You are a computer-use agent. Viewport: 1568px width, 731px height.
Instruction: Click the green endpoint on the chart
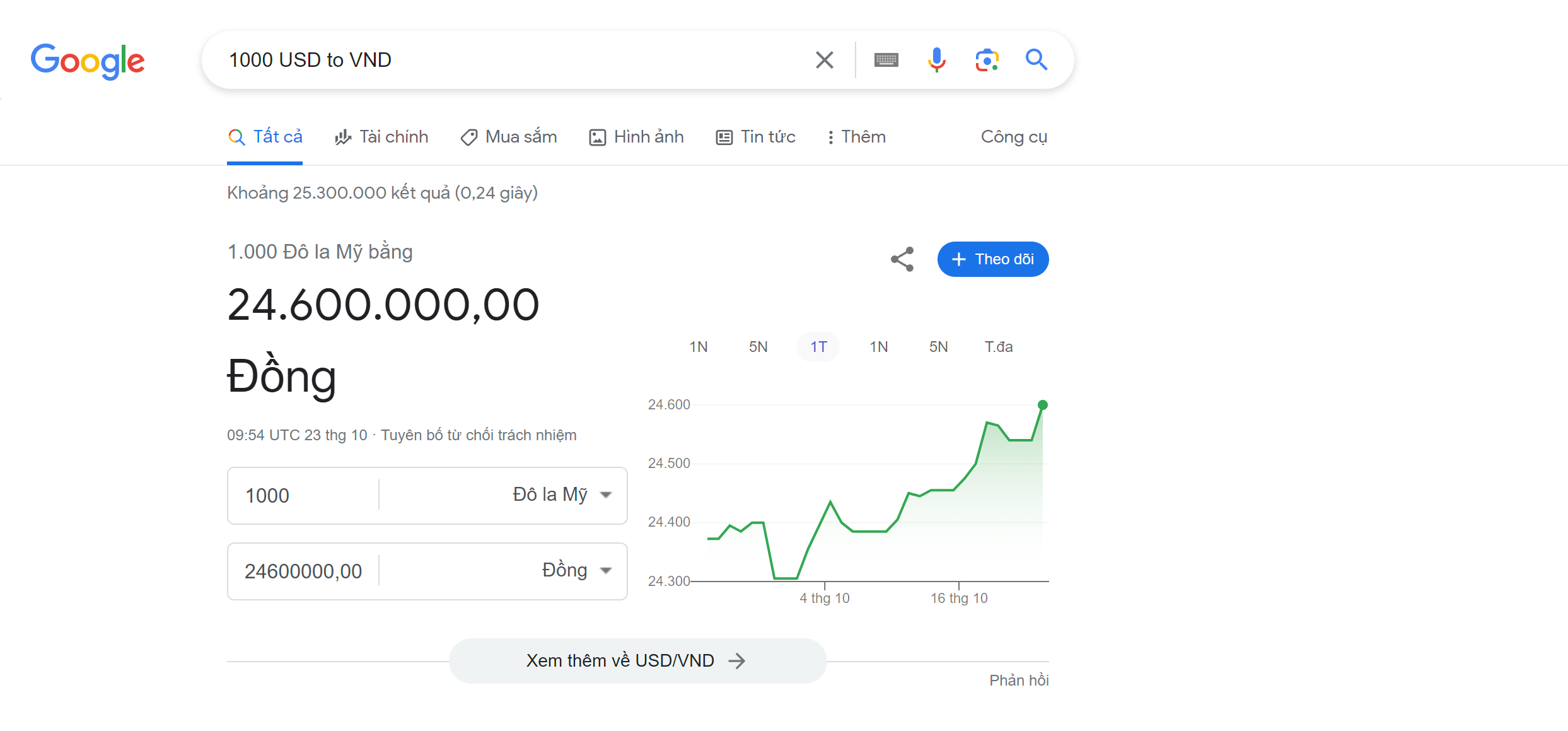pos(1043,405)
